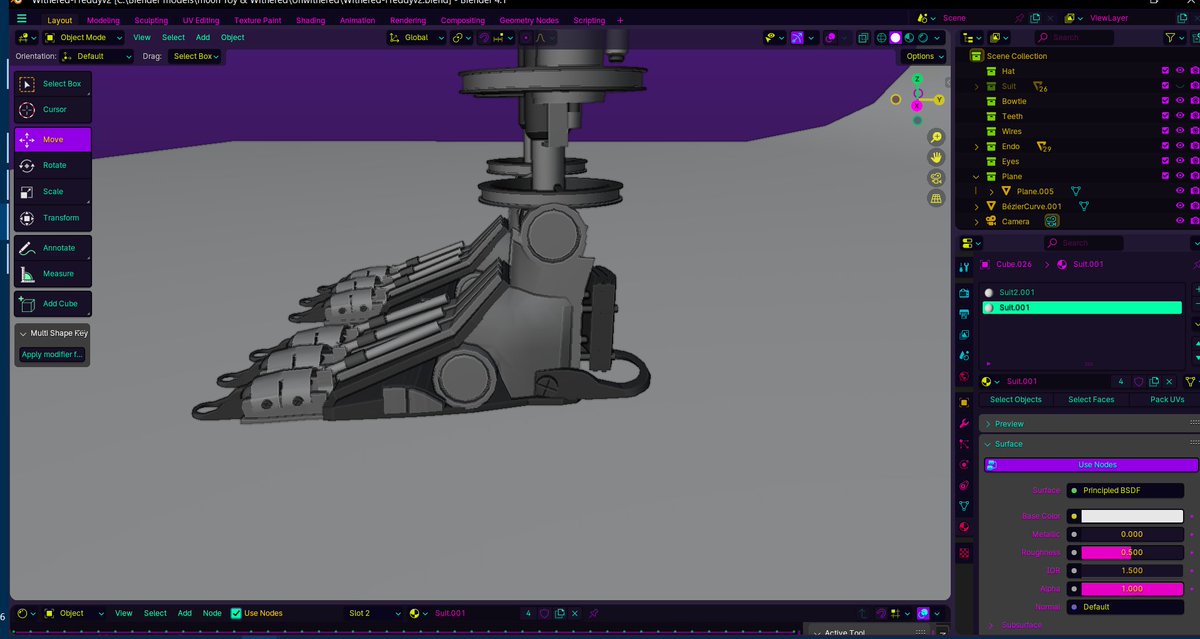Open the Tool properties tab
The image size is (1200, 639).
[x=964, y=267]
